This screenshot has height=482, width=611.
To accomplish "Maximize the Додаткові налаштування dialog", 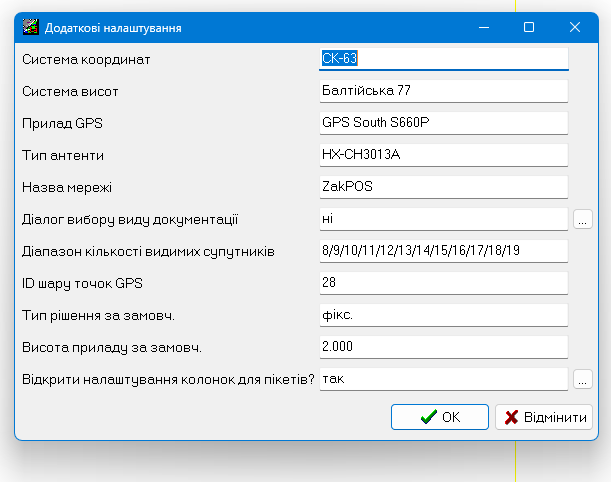I will (529, 27).
